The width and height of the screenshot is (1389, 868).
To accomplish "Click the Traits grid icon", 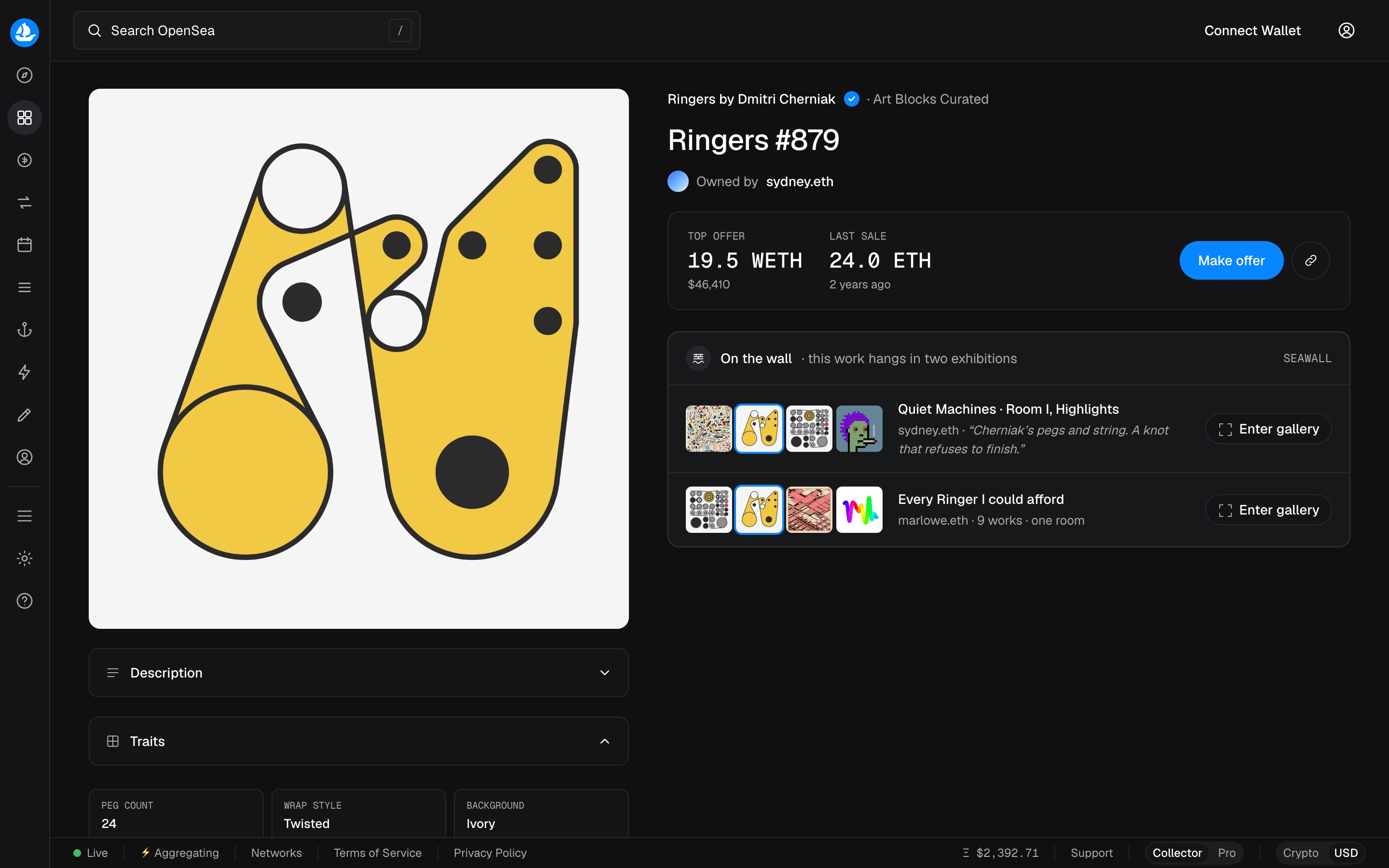I will pyautogui.click(x=113, y=741).
